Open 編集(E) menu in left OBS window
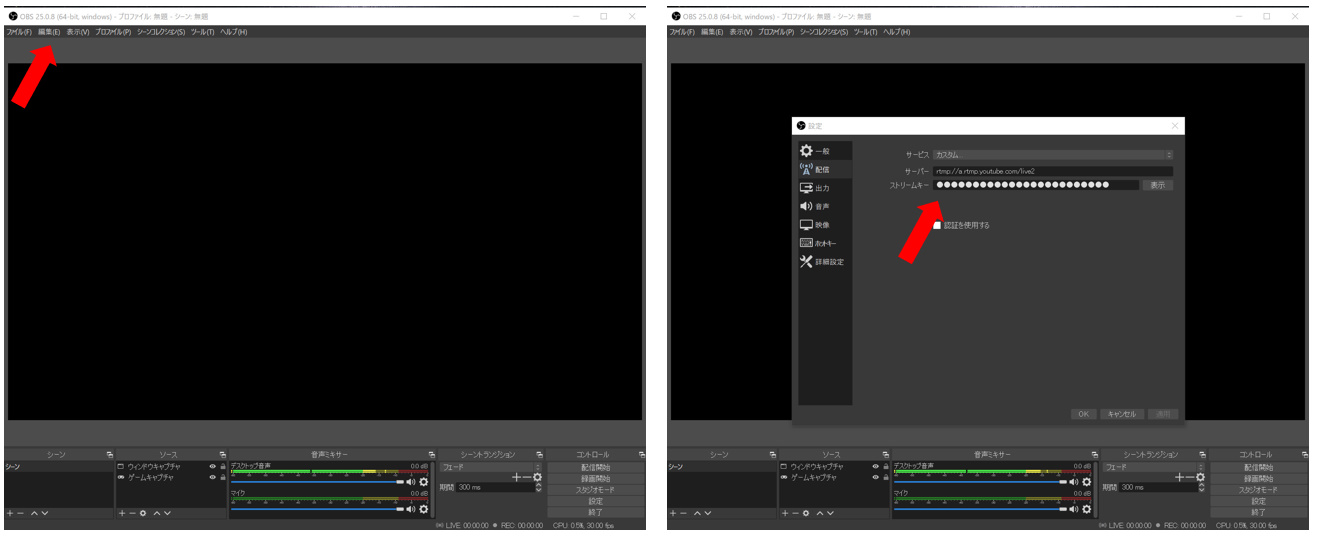This screenshot has height=539, width=1319. 49,32
